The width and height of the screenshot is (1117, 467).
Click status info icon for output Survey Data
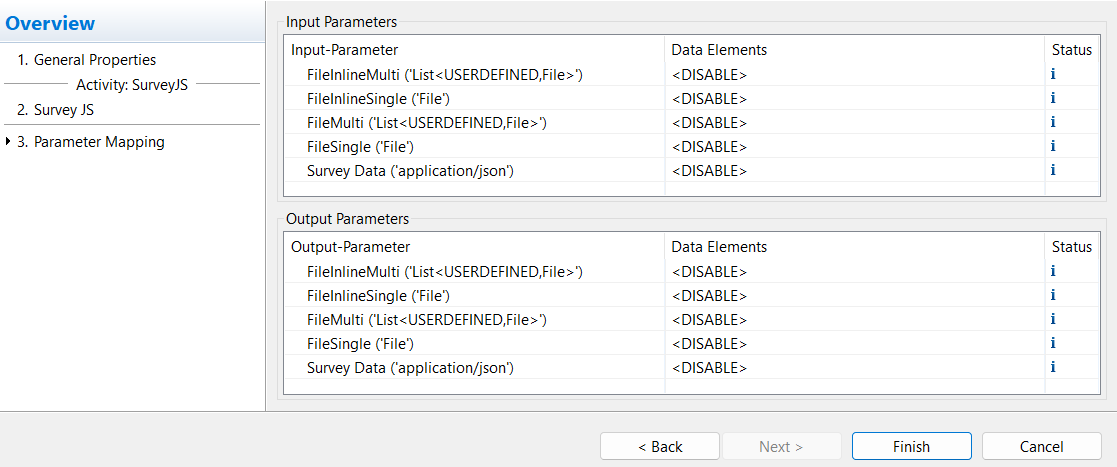click(x=1053, y=367)
